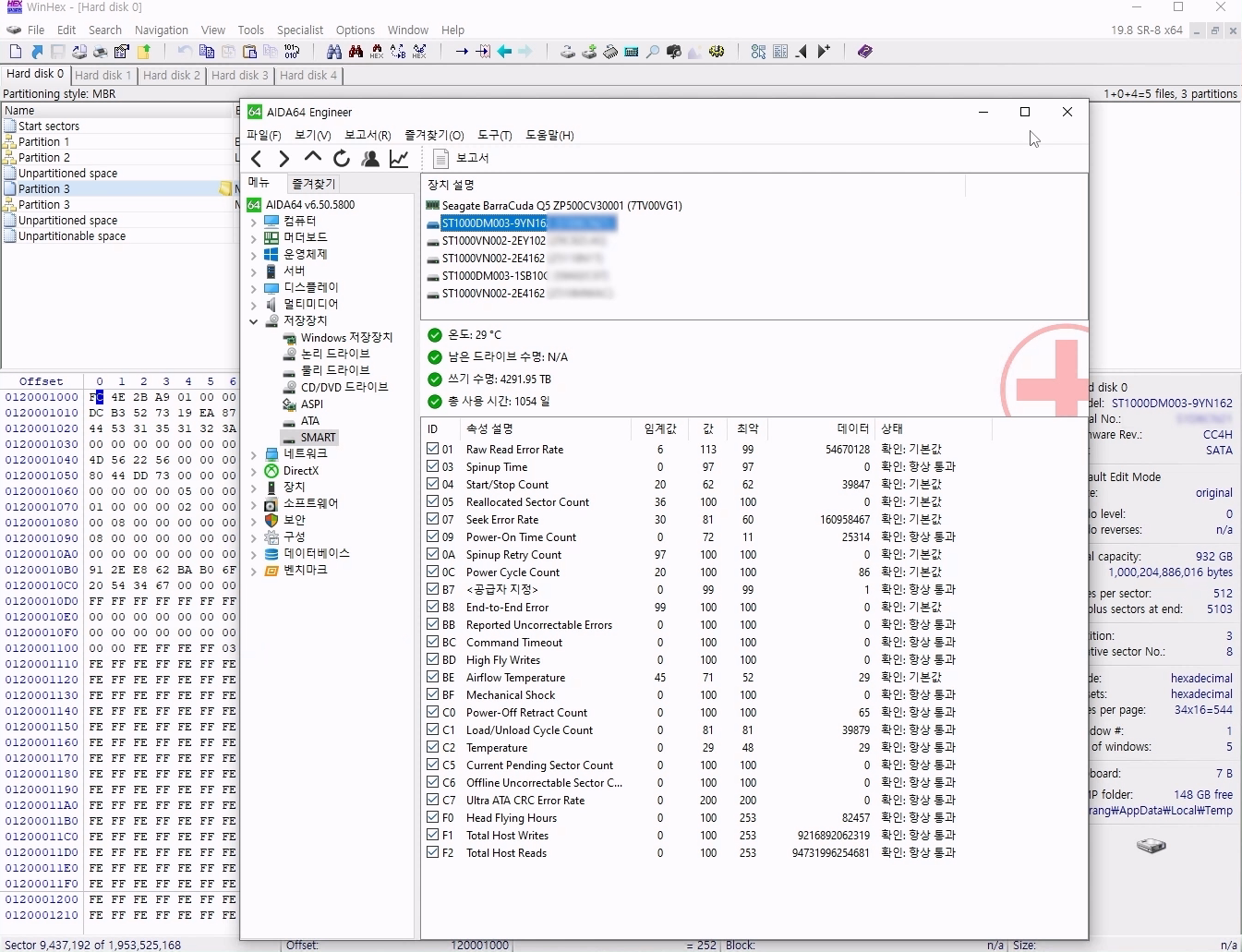Select the 즐겨찾기 favorites tab
Screen dimensions: 1242x952
click(x=314, y=184)
